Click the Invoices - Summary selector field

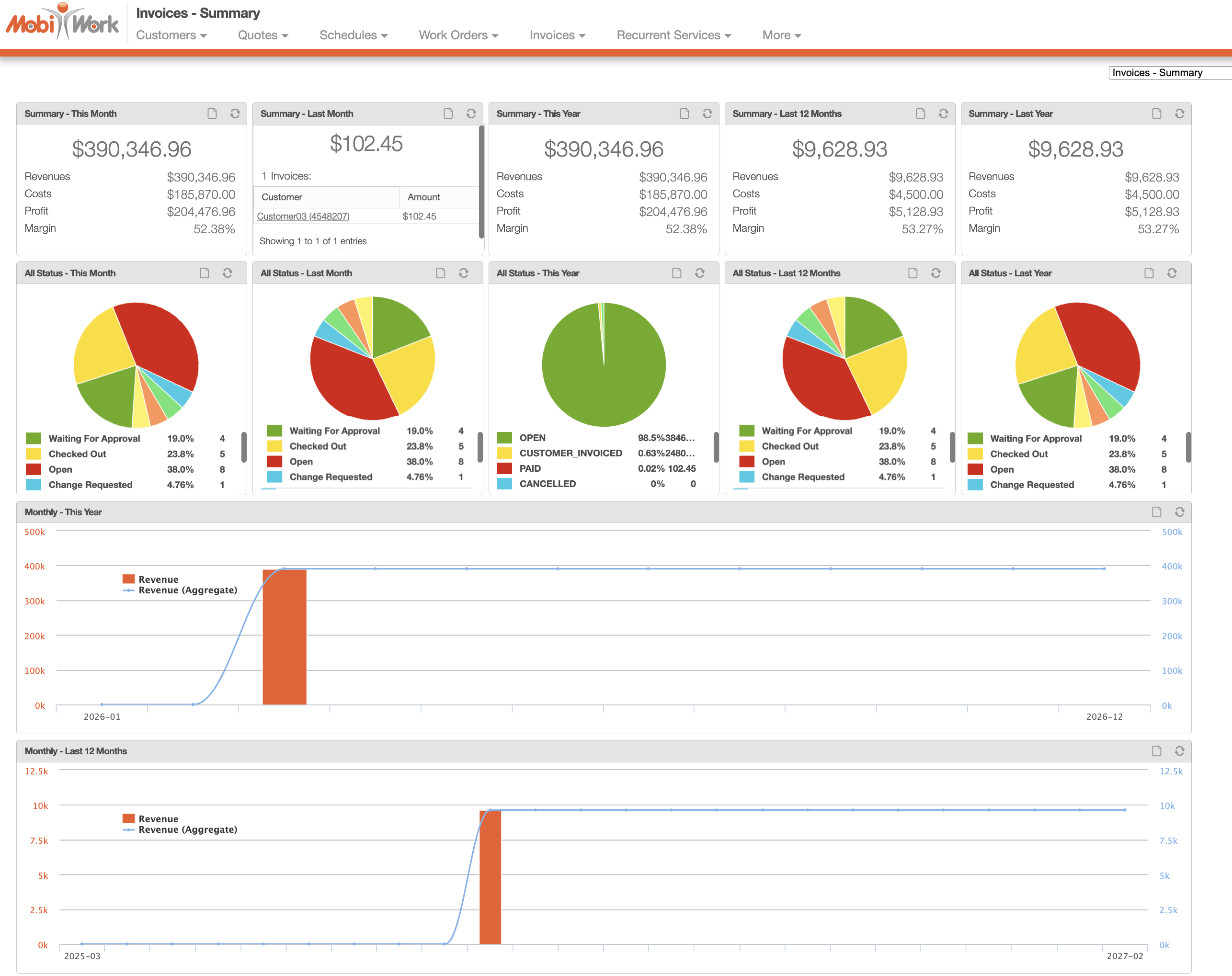(x=1166, y=73)
